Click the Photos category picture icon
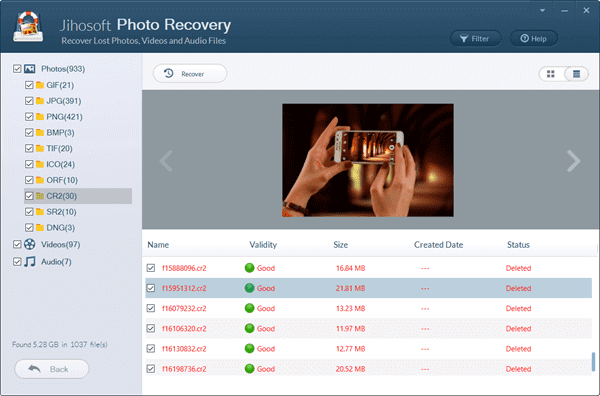The height and width of the screenshot is (396, 600). [x=29, y=69]
